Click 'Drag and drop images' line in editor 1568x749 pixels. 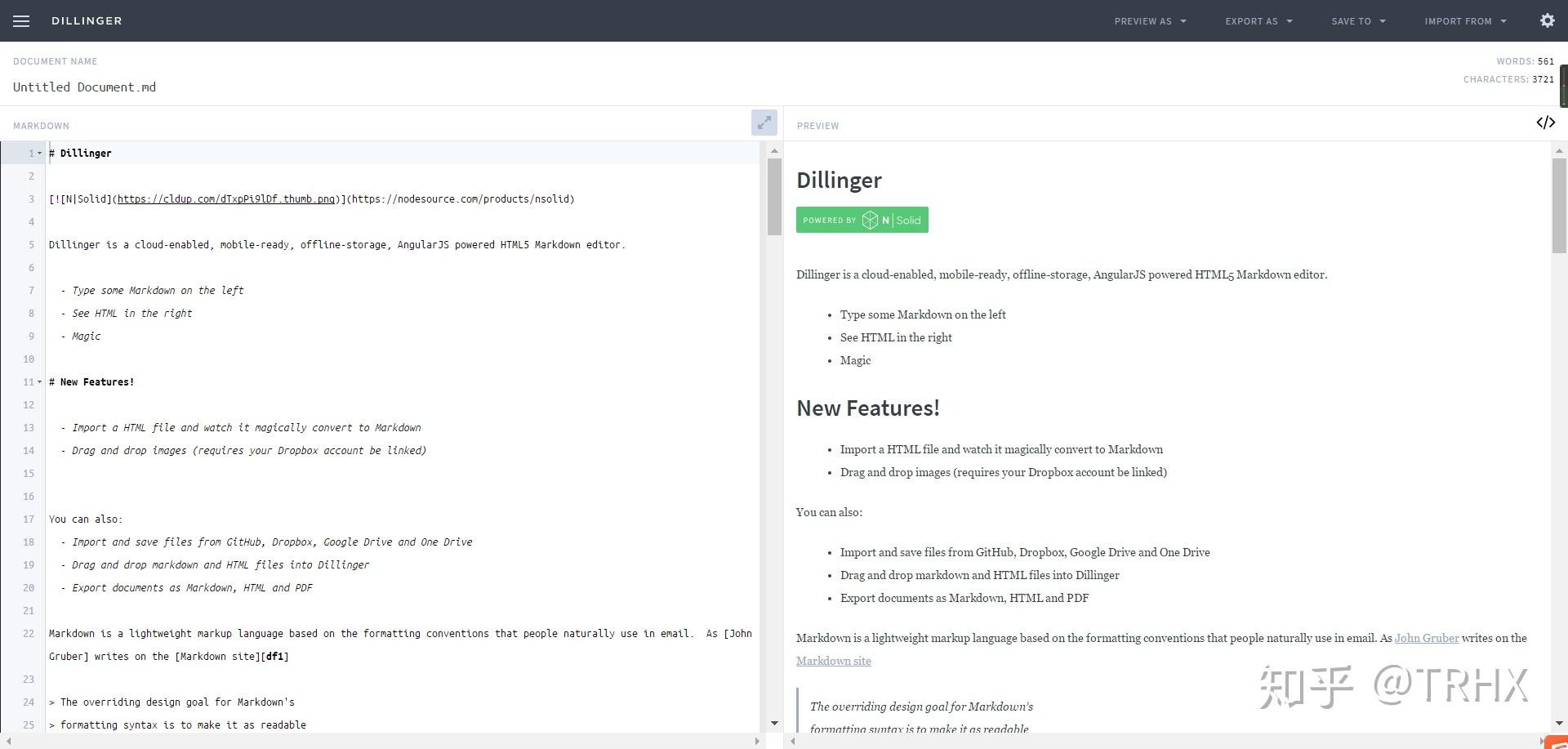[x=243, y=451]
